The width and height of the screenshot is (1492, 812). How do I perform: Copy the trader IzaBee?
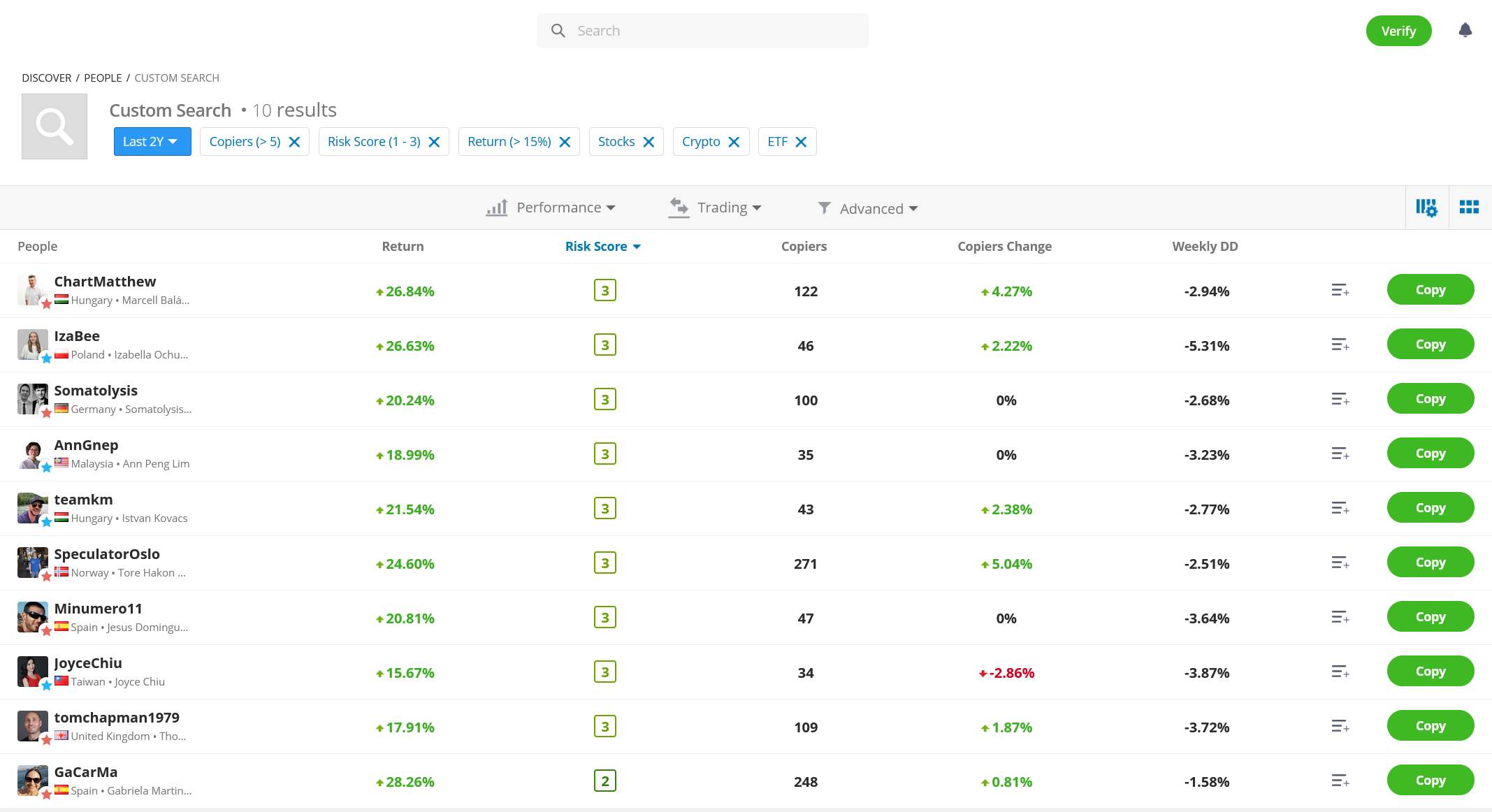1431,344
